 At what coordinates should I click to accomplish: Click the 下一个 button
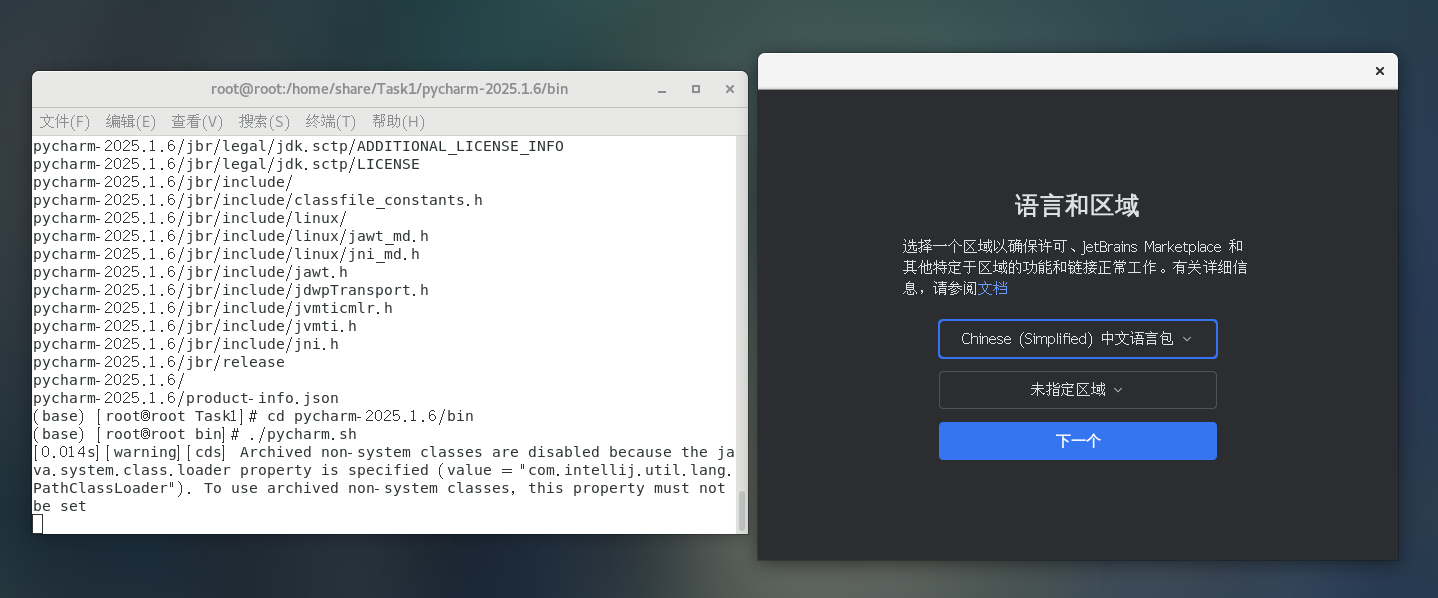(1078, 441)
